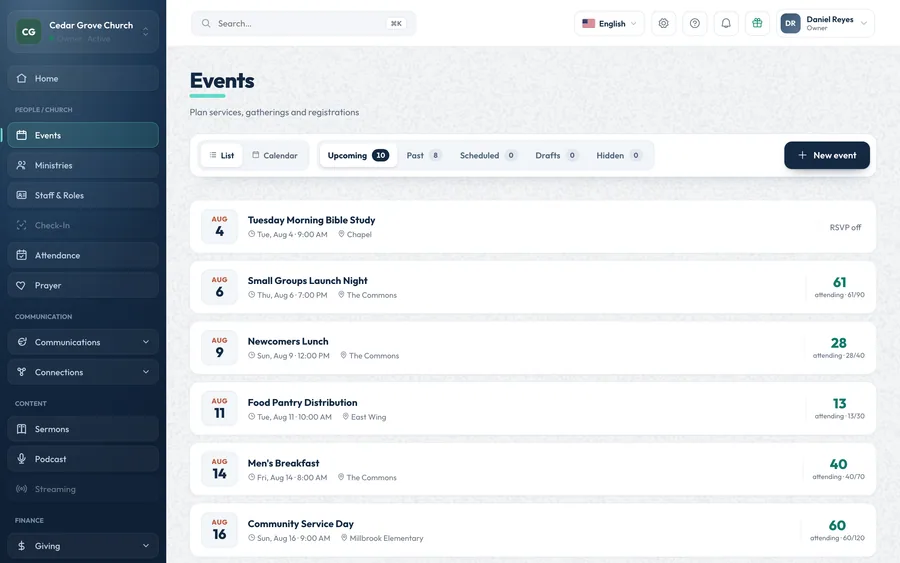Click the Sermons book icon
The width and height of the screenshot is (900, 563).
coord(21,429)
